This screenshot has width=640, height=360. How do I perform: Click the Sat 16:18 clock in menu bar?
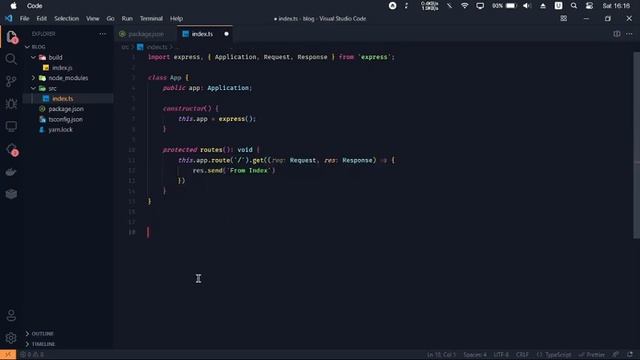pos(616,6)
